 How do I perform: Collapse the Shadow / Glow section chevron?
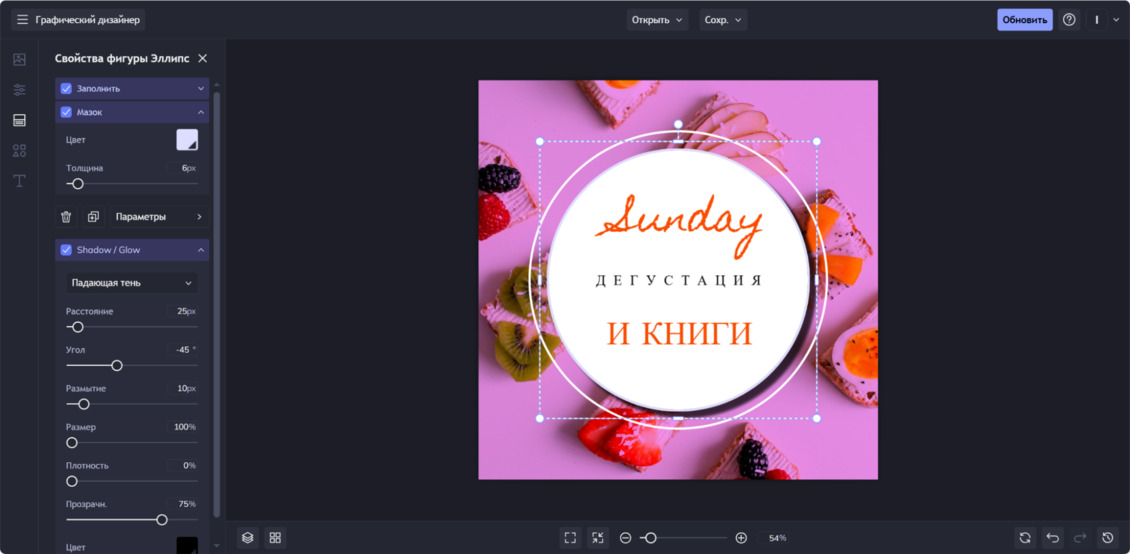tap(201, 250)
